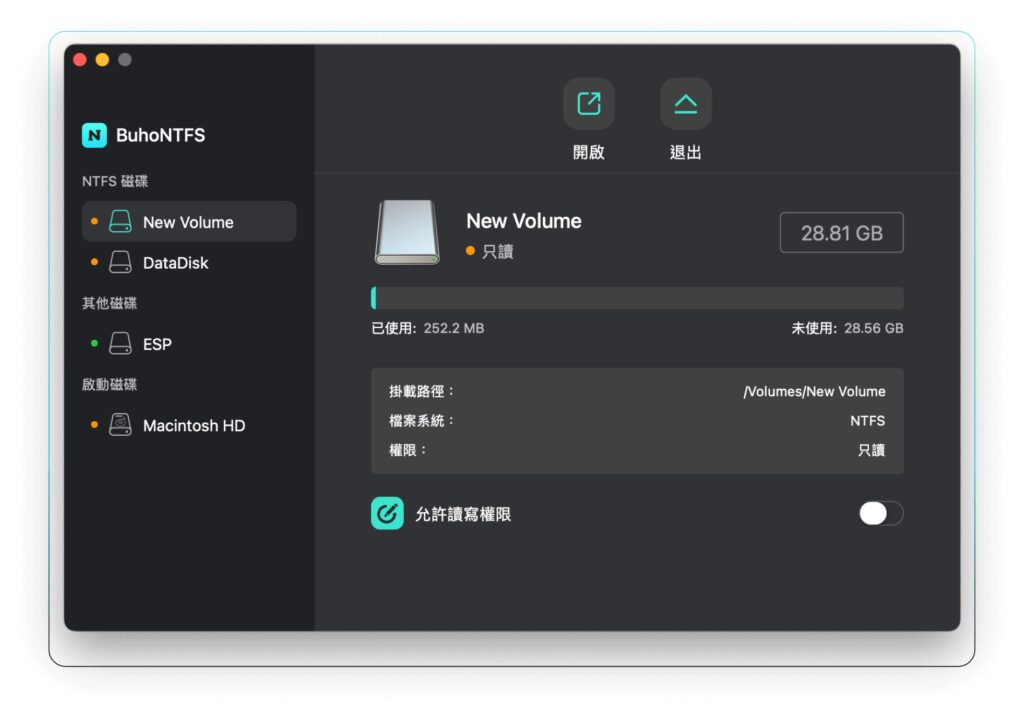Click the NTFS 磁碟 section header
1024x715 pixels.
115,181
